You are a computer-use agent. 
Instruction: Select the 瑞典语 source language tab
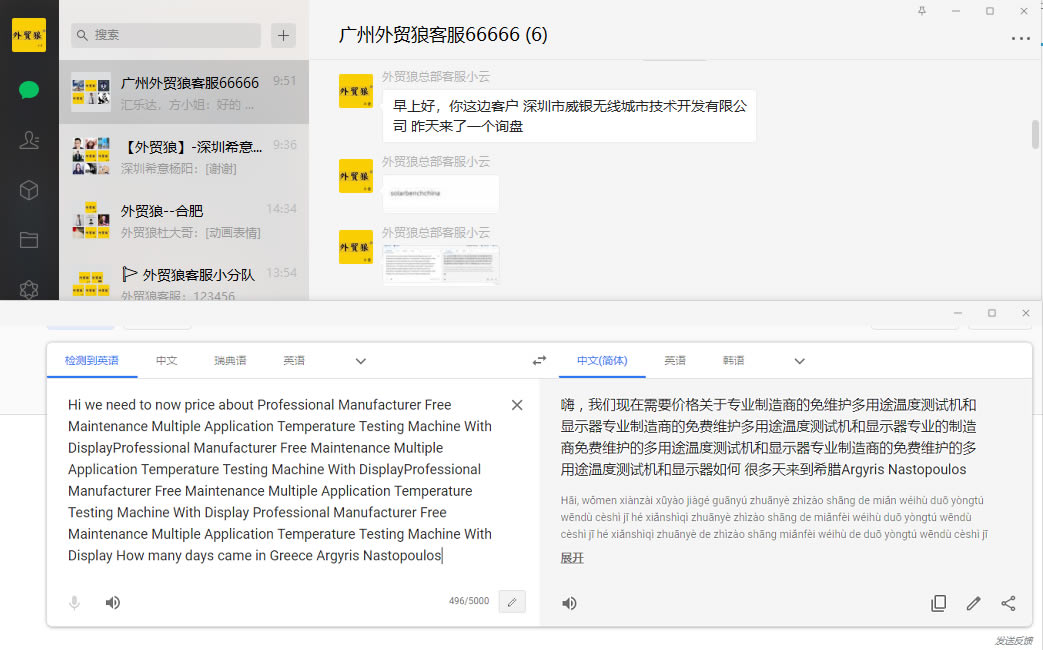[230, 361]
